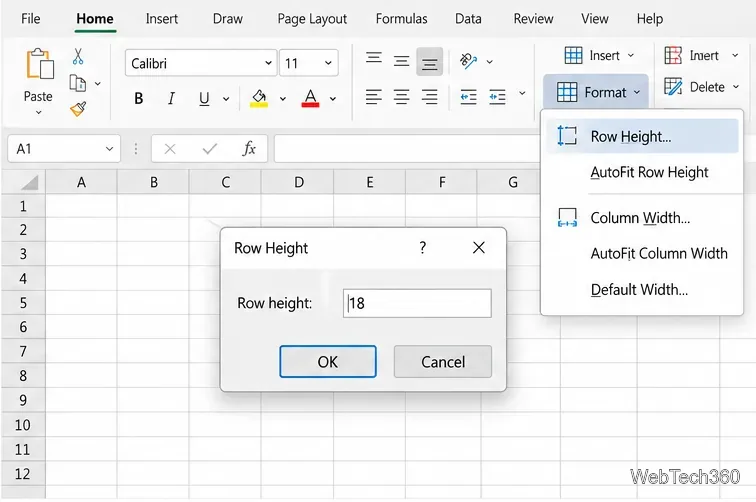Select the Format Painter brush
Image resolution: width=756 pixels, height=502 pixels.
click(x=78, y=109)
